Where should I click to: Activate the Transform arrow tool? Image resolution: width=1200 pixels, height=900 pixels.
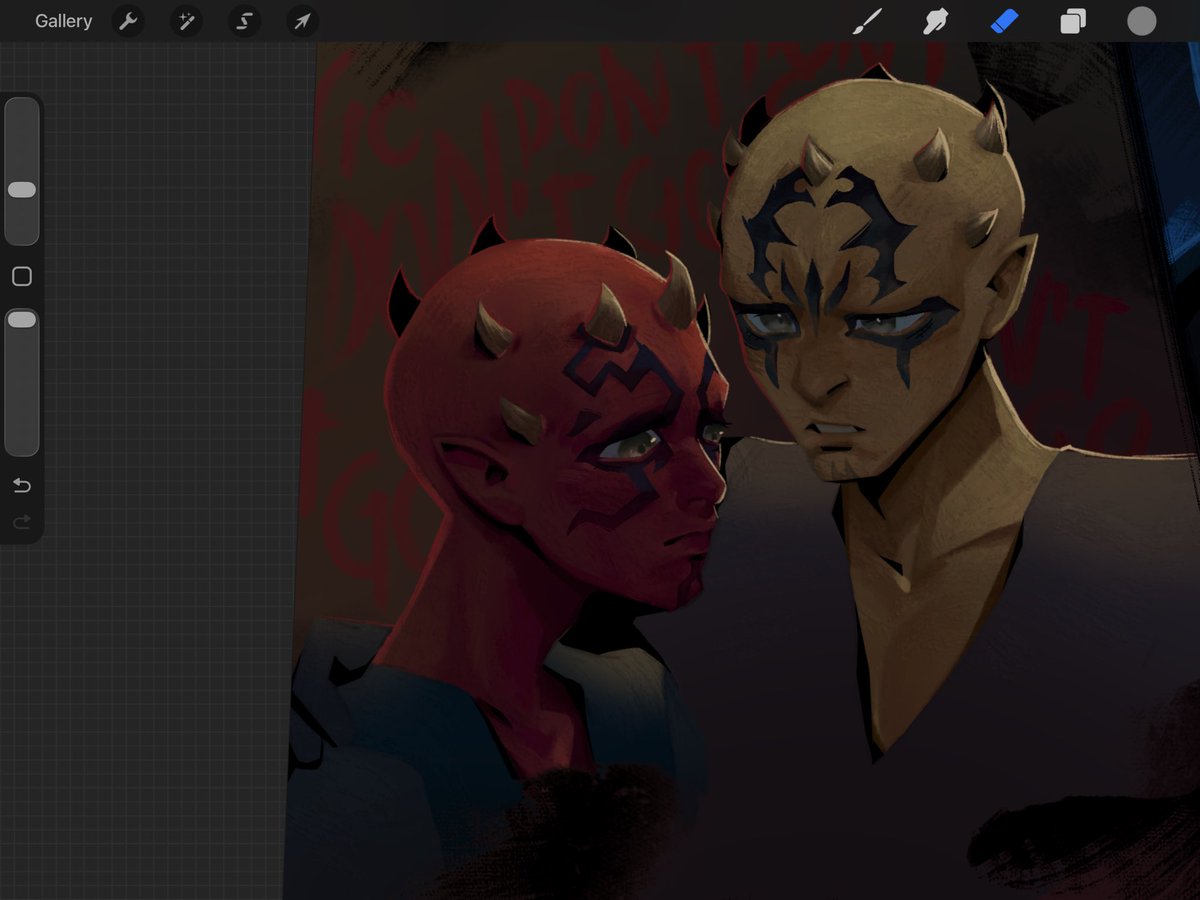302,21
